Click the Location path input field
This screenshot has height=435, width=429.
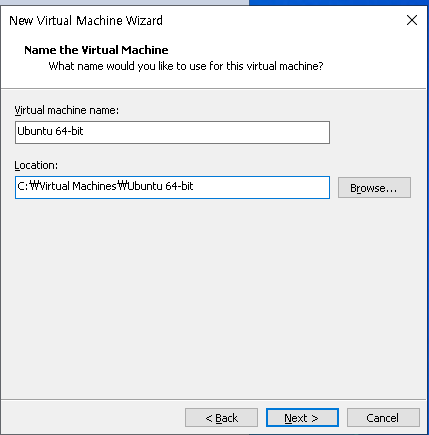coord(172,187)
